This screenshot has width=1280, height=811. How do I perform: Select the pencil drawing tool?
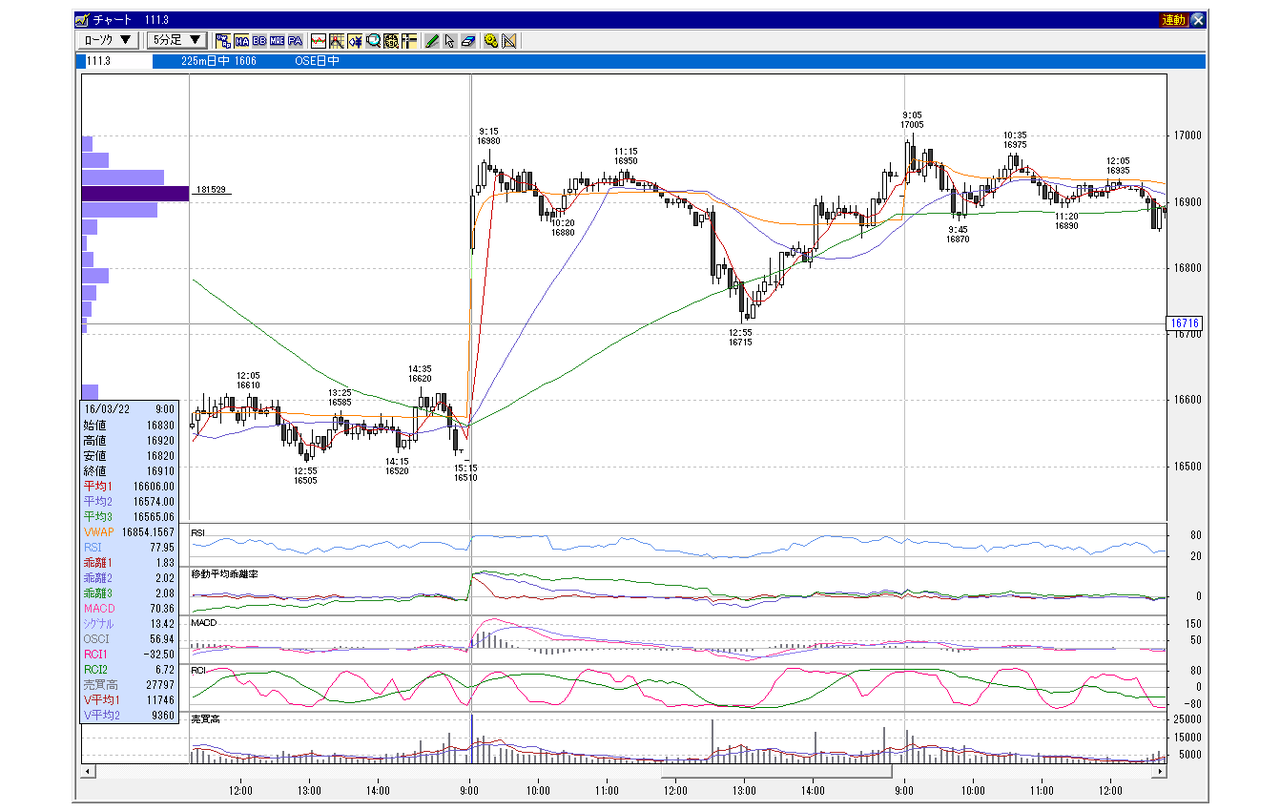(432, 41)
